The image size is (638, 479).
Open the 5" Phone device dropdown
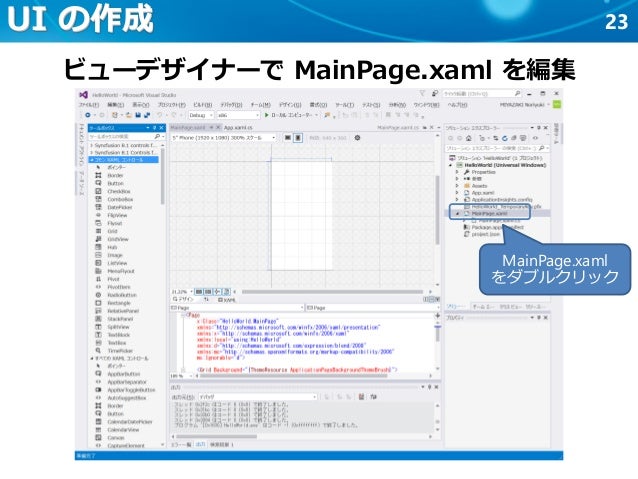click(x=223, y=138)
